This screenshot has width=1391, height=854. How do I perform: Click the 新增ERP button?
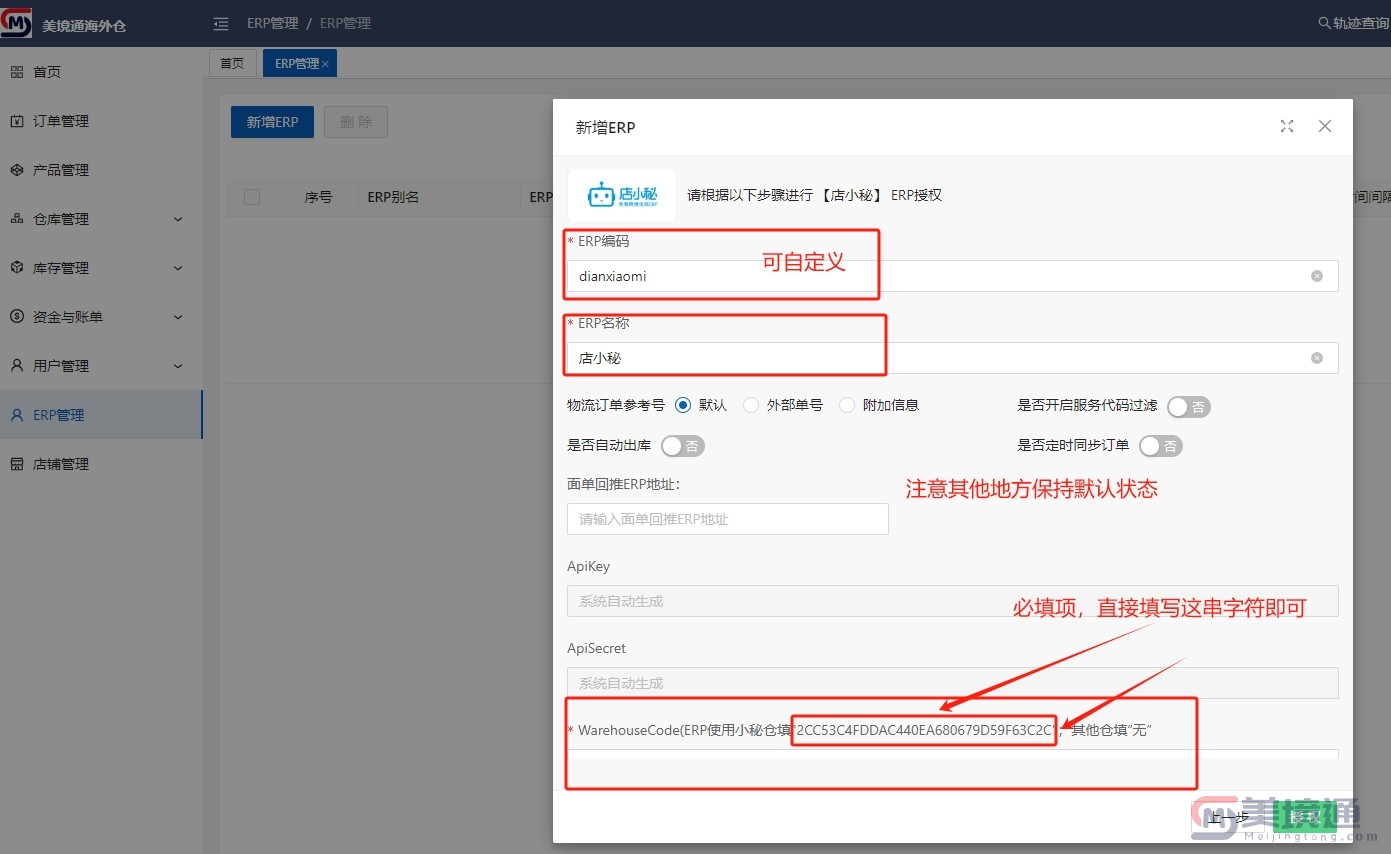coord(272,122)
